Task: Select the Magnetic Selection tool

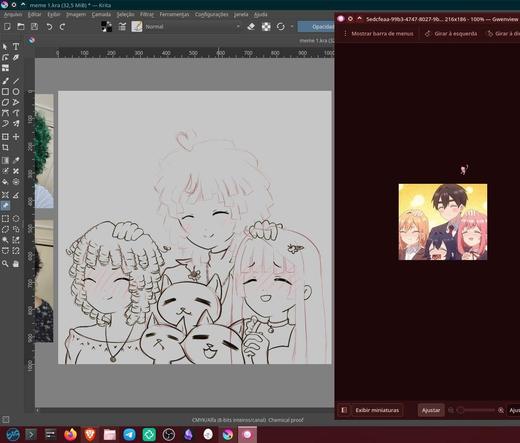Action: [x=16, y=251]
